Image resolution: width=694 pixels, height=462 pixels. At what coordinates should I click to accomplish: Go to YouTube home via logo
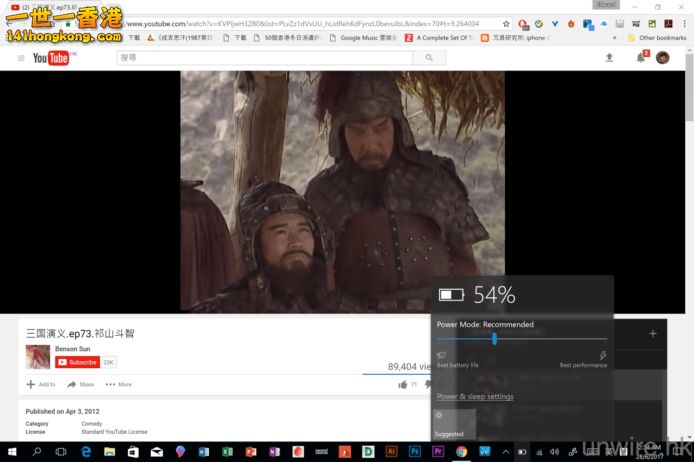coord(50,58)
